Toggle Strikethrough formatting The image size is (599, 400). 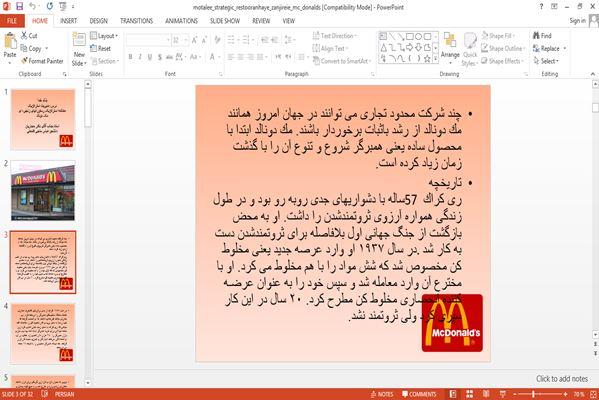tap(169, 57)
